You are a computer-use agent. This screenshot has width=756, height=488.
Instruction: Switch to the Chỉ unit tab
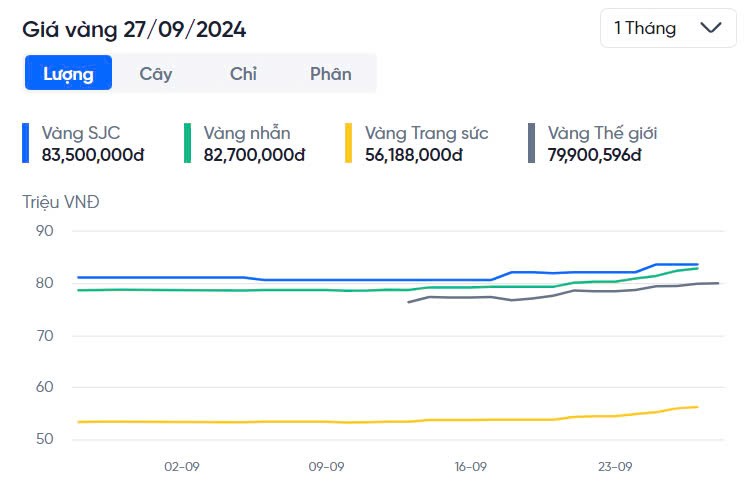pyautogui.click(x=243, y=73)
